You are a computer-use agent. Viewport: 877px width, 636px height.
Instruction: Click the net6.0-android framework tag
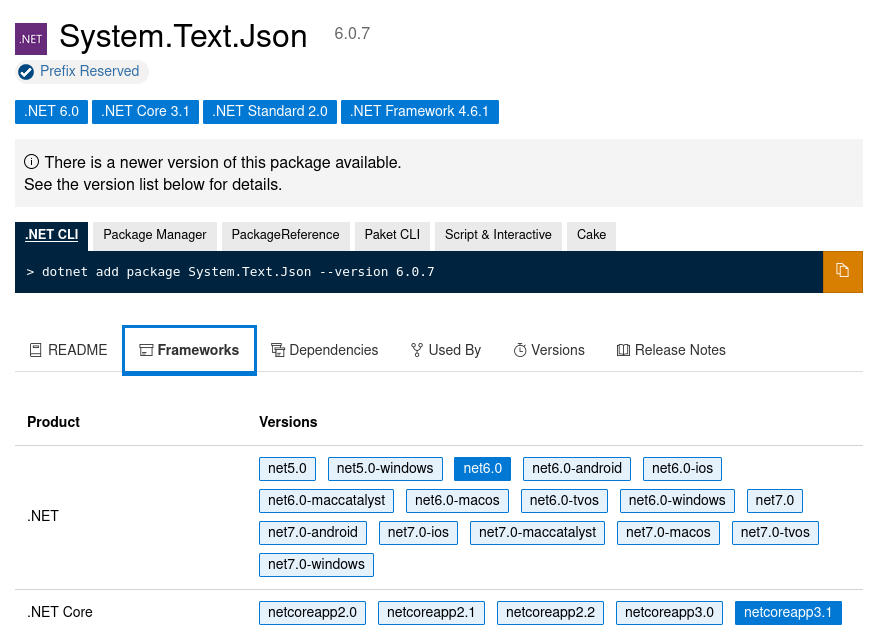(577, 469)
